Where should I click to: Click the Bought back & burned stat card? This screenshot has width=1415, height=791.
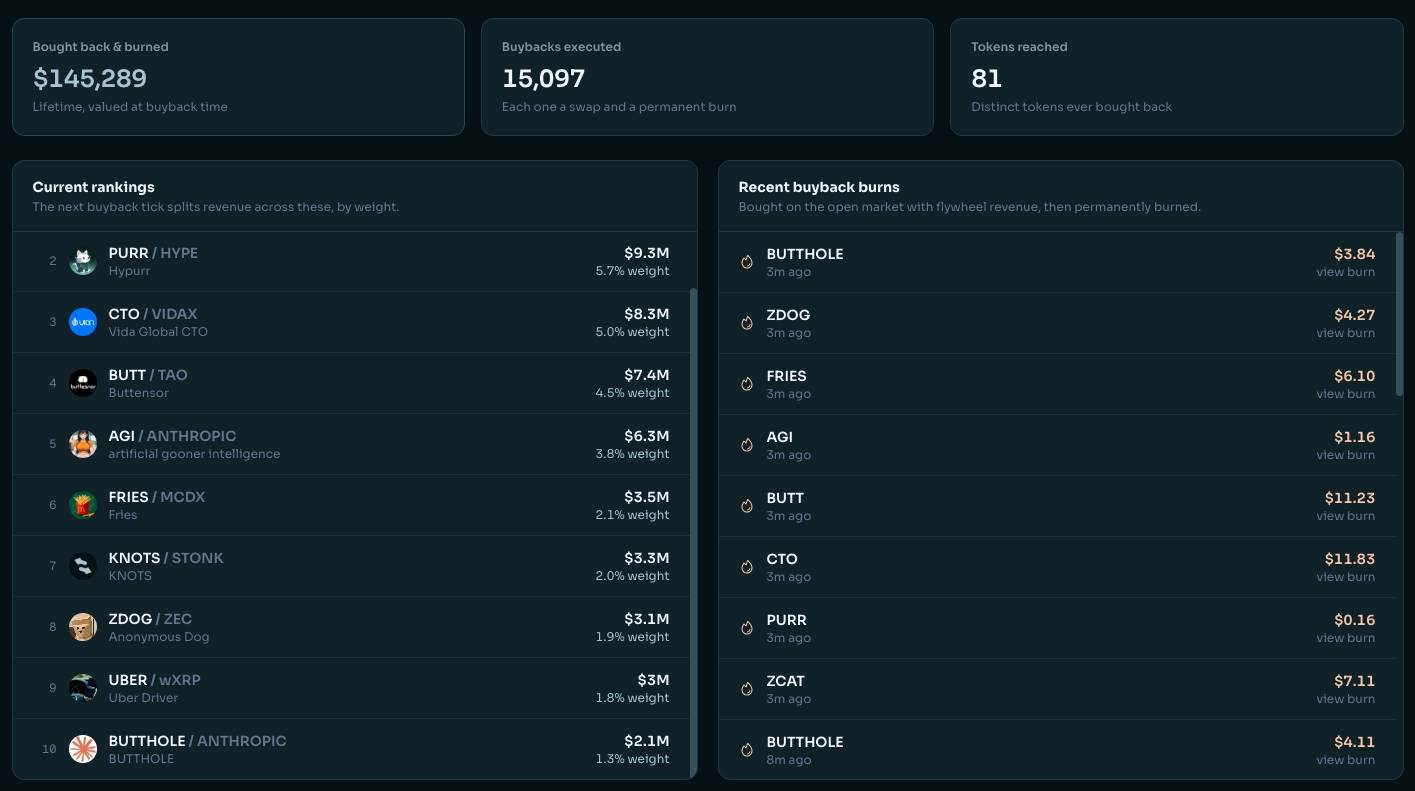point(238,77)
